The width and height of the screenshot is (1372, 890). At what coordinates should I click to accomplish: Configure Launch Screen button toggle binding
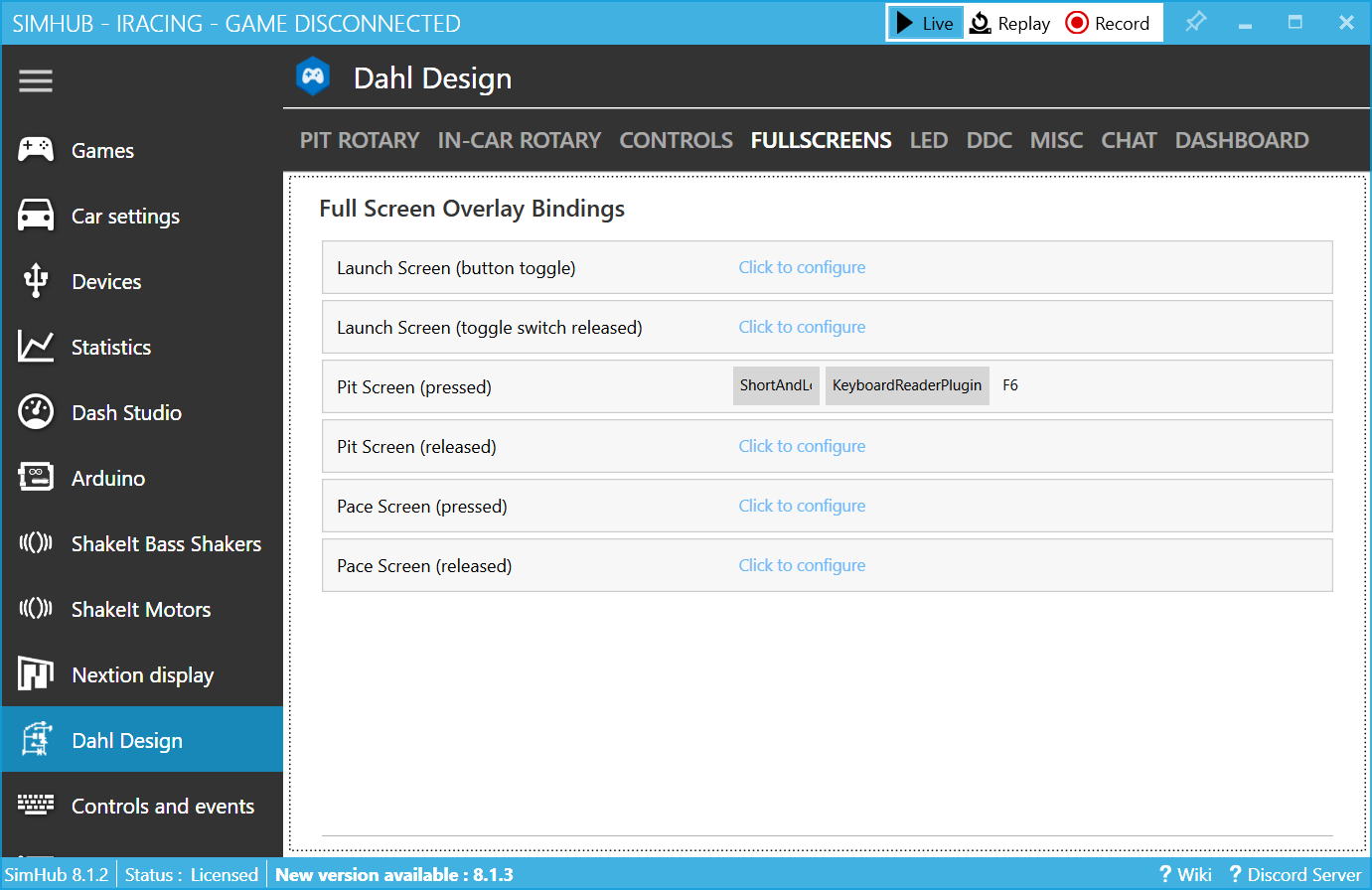(802, 267)
